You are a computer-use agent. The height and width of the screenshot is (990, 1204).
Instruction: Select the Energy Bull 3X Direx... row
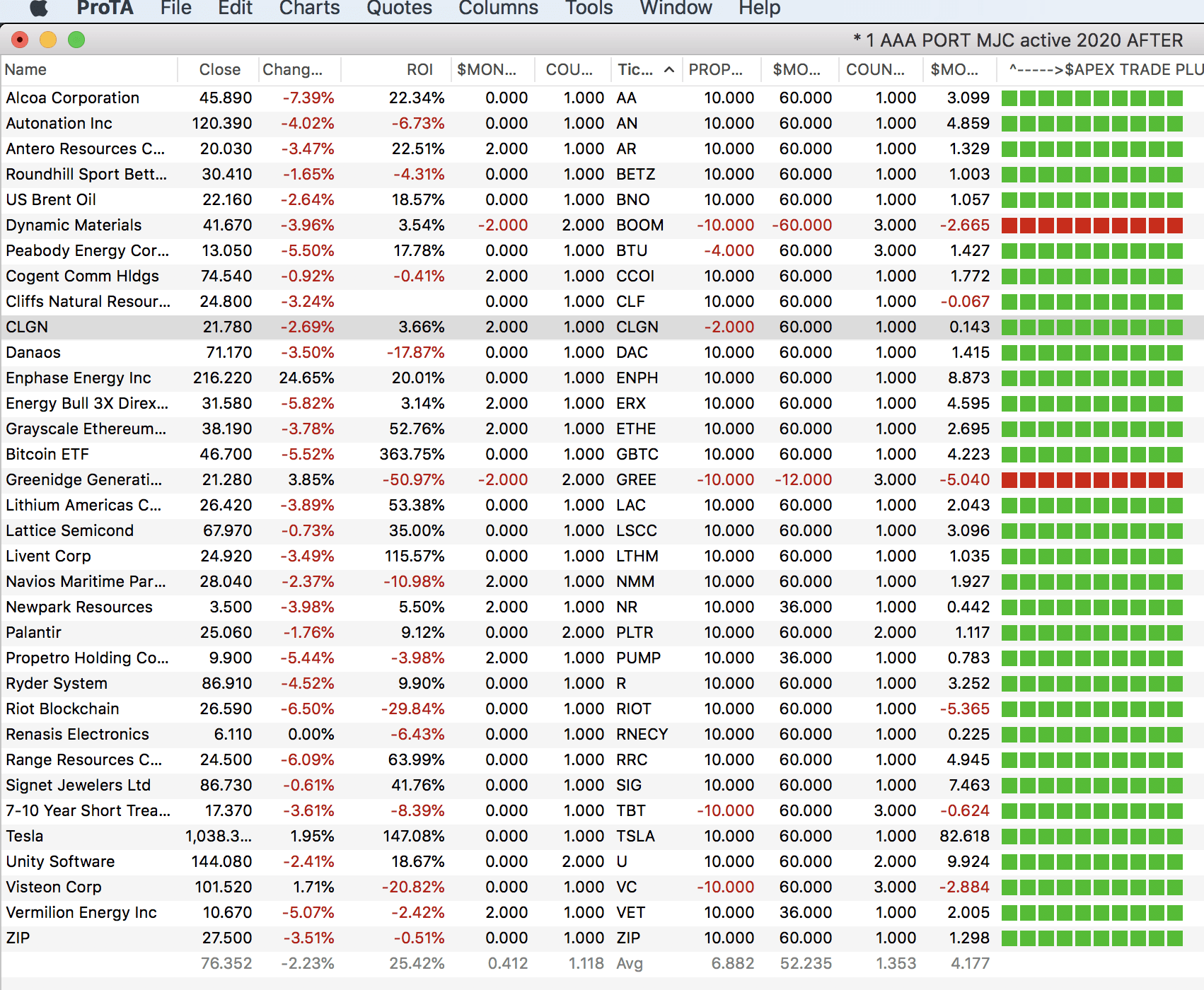tap(602, 404)
